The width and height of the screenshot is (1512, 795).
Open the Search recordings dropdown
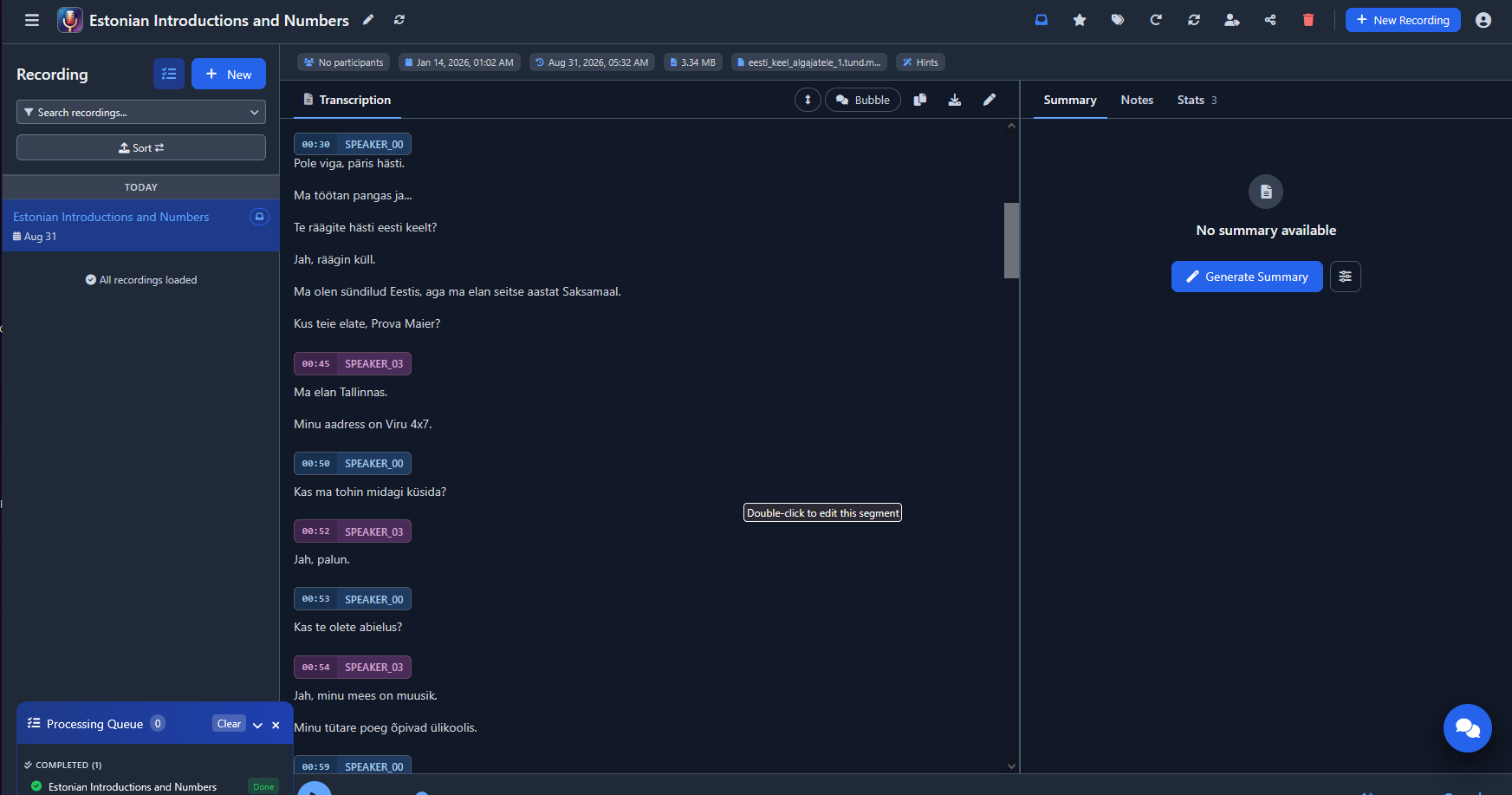pyautogui.click(x=141, y=112)
